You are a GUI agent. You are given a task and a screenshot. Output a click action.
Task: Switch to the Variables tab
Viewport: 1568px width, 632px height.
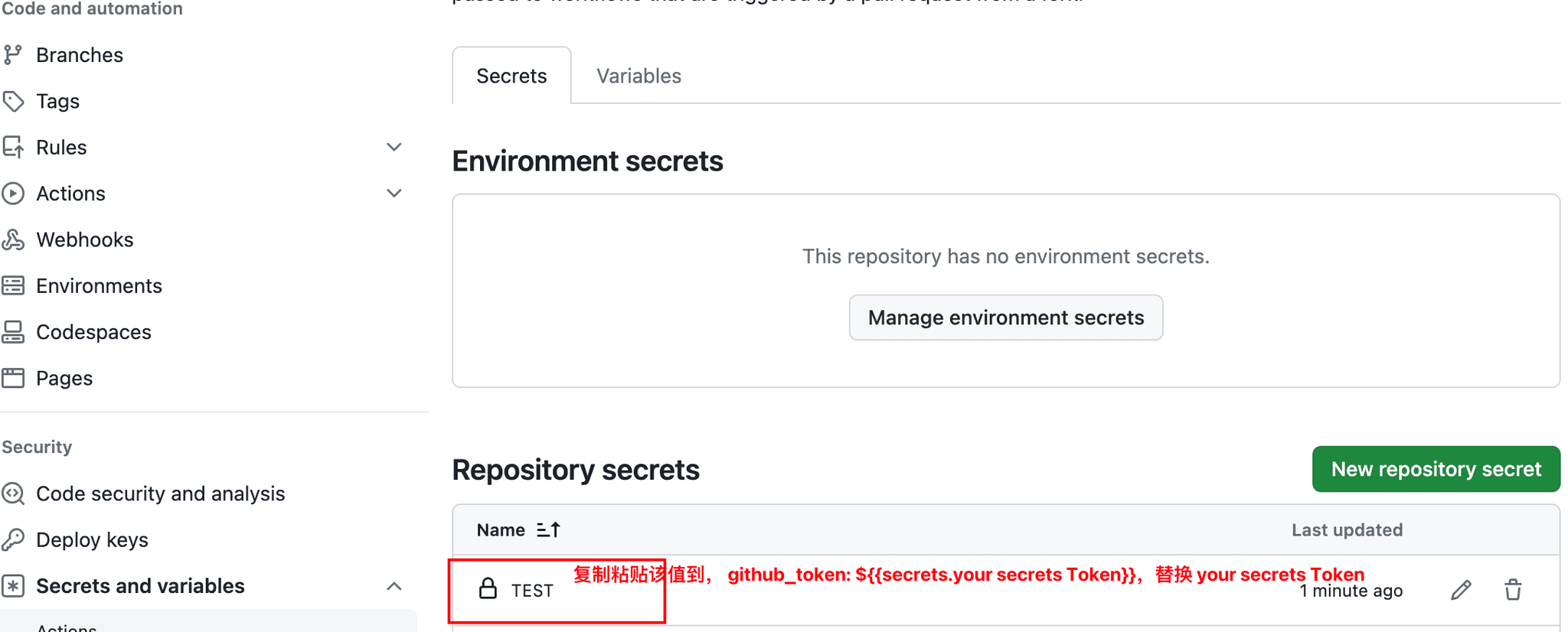639,76
